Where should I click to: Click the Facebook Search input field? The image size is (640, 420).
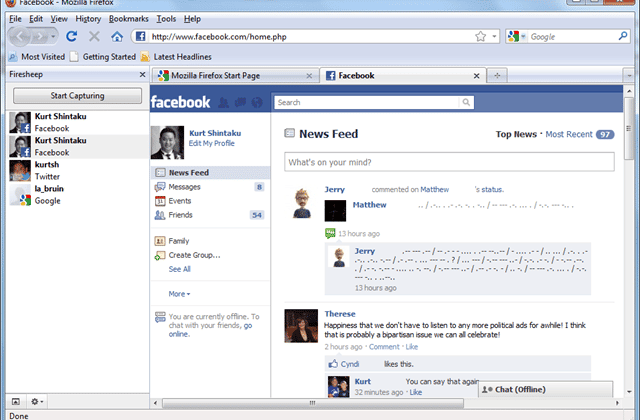367,102
